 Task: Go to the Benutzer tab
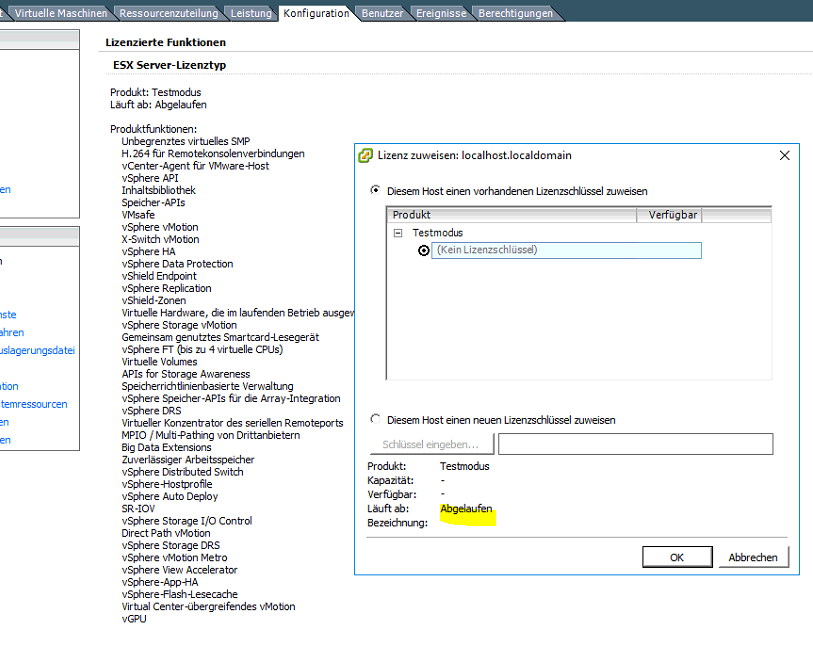tap(382, 13)
